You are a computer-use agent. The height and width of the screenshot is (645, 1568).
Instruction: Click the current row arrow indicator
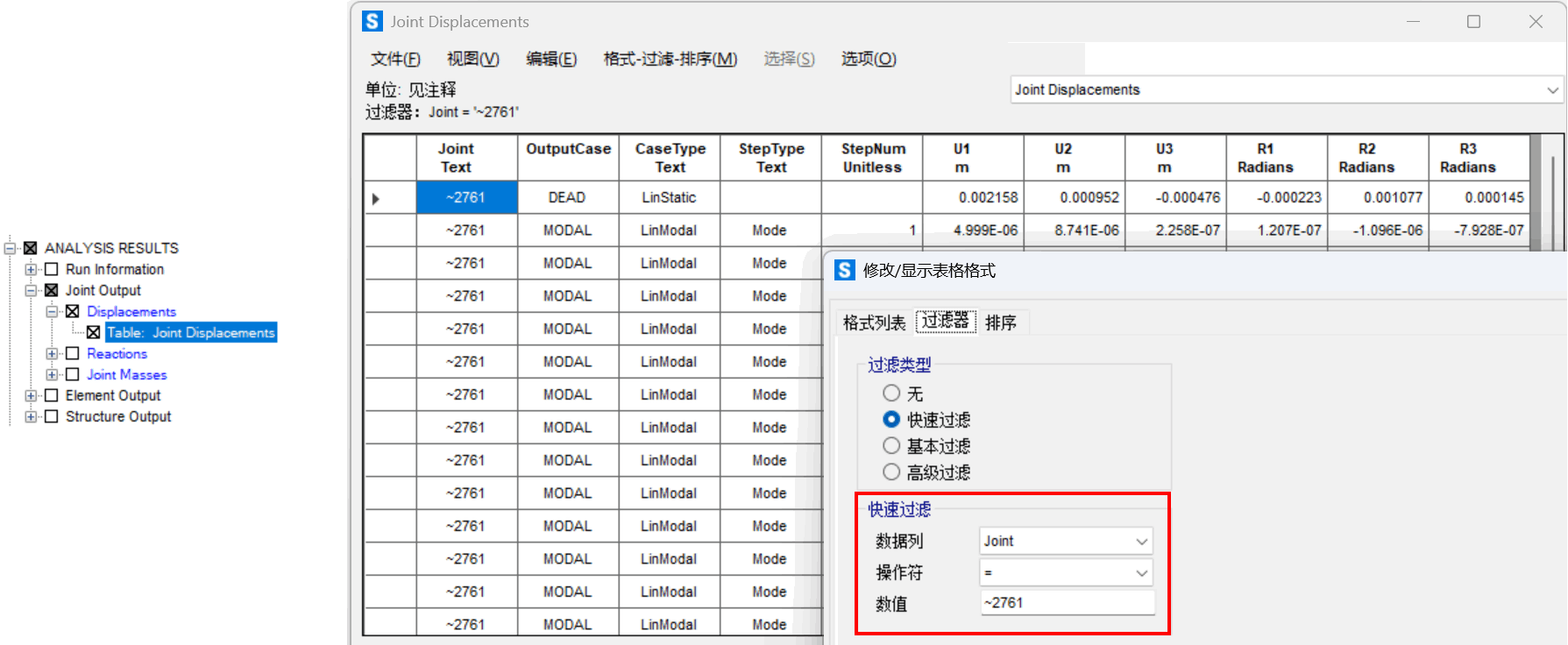point(376,199)
